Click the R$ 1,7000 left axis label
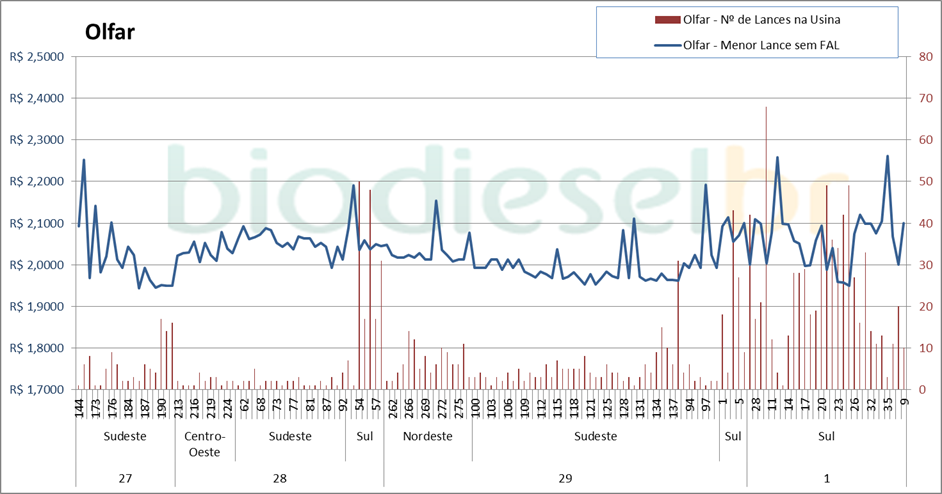942x494 pixels. tap(36, 390)
